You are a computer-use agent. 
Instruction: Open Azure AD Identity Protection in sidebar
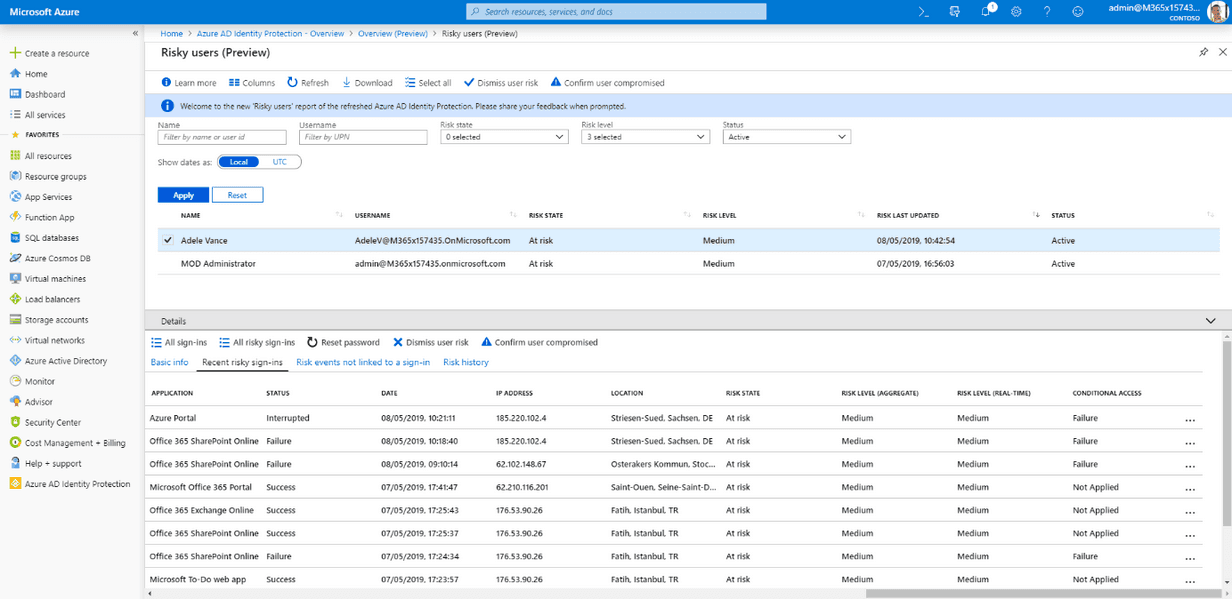coord(77,484)
